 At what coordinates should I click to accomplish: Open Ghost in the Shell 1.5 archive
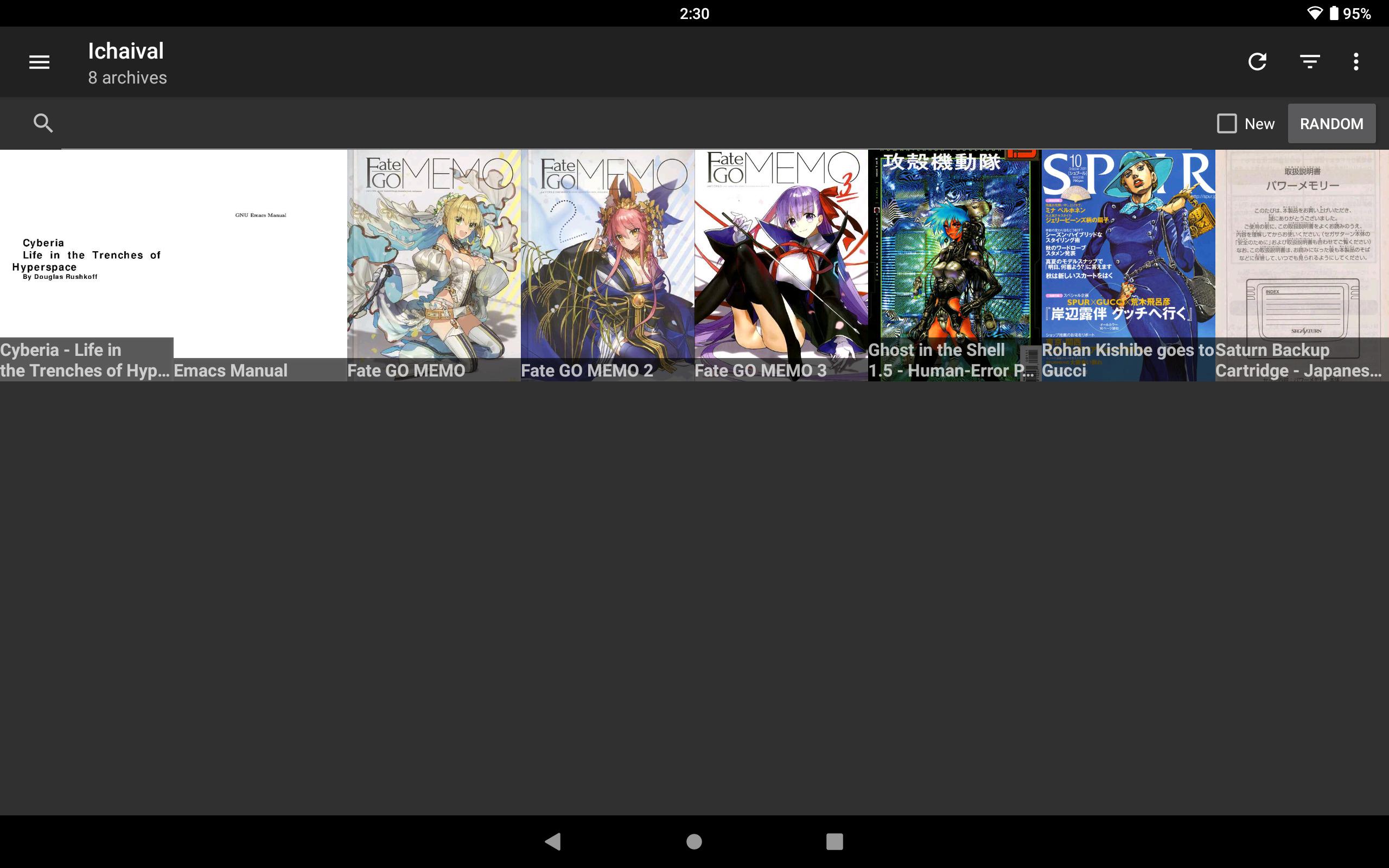954,265
